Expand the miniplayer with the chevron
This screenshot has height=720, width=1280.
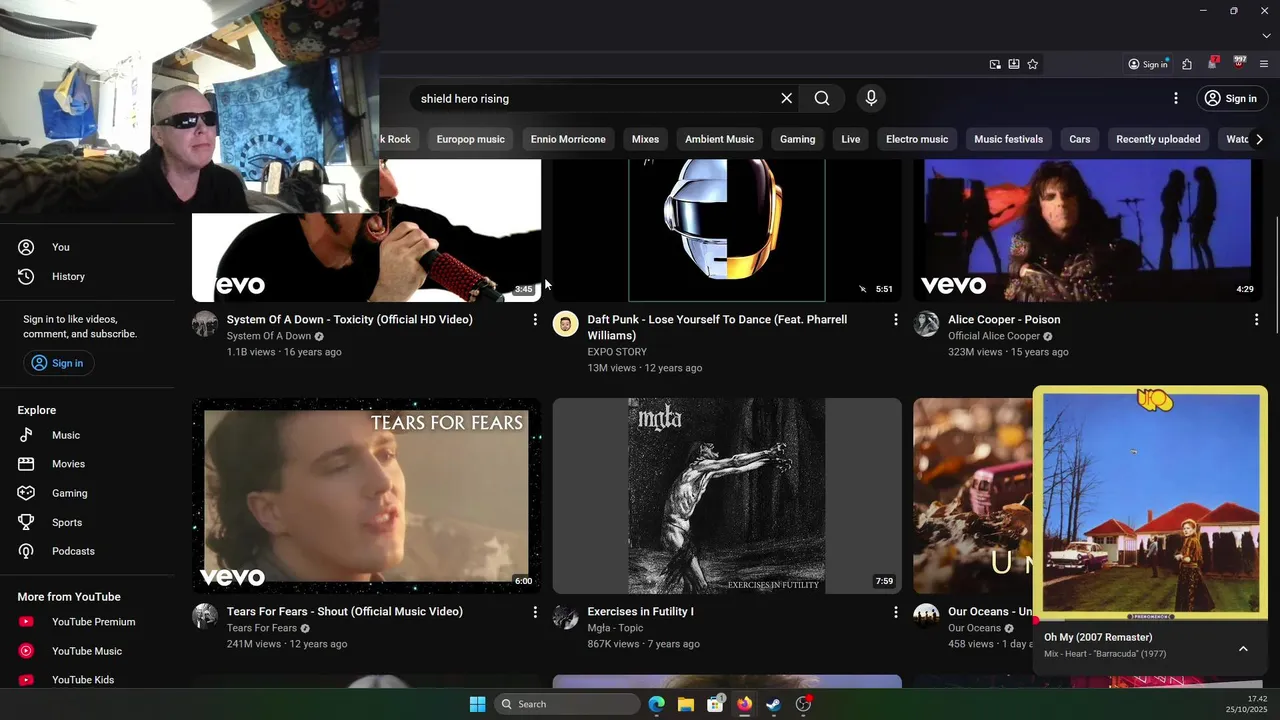click(x=1243, y=649)
